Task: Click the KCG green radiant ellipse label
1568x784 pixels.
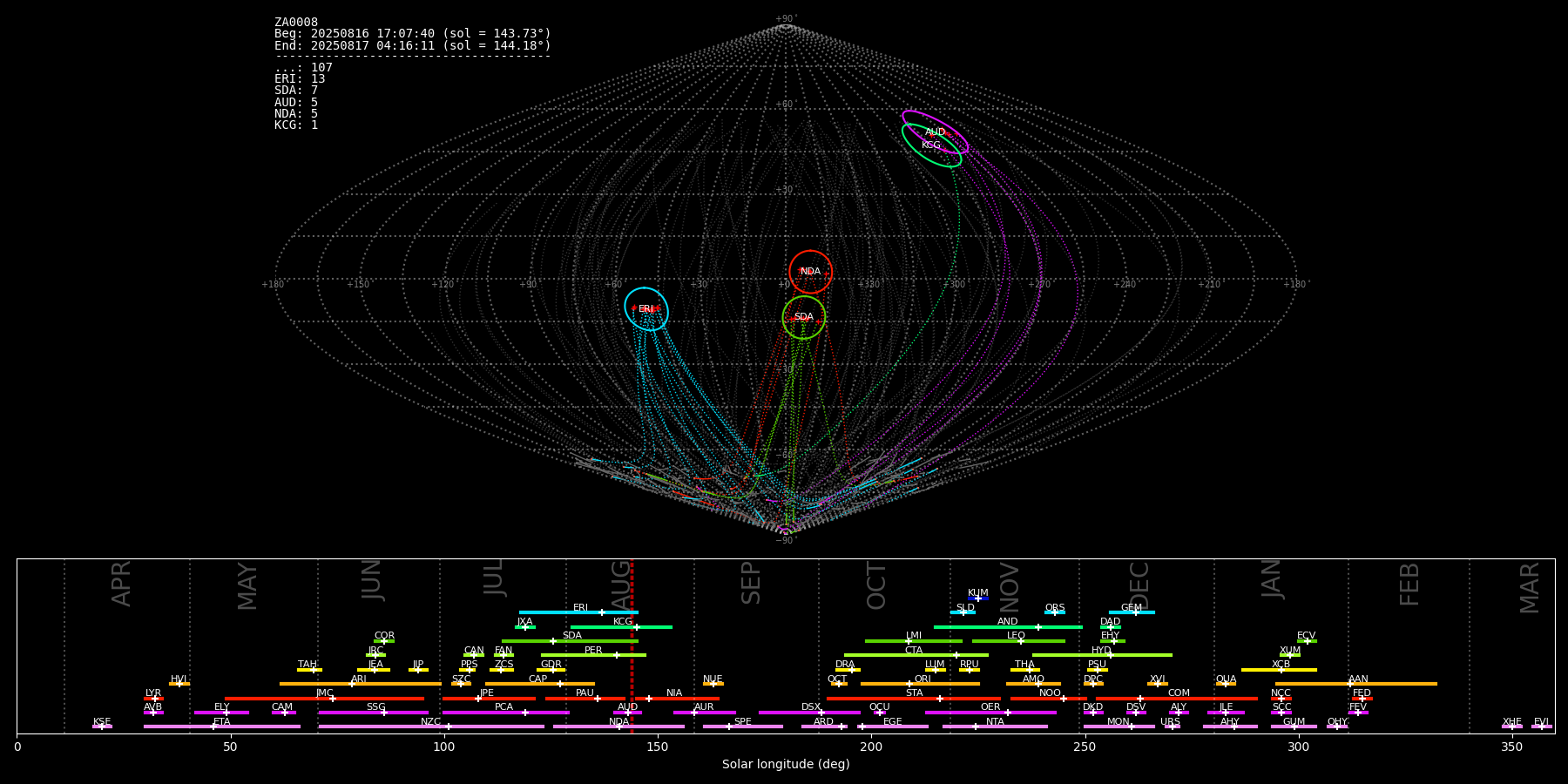Action: [931, 145]
